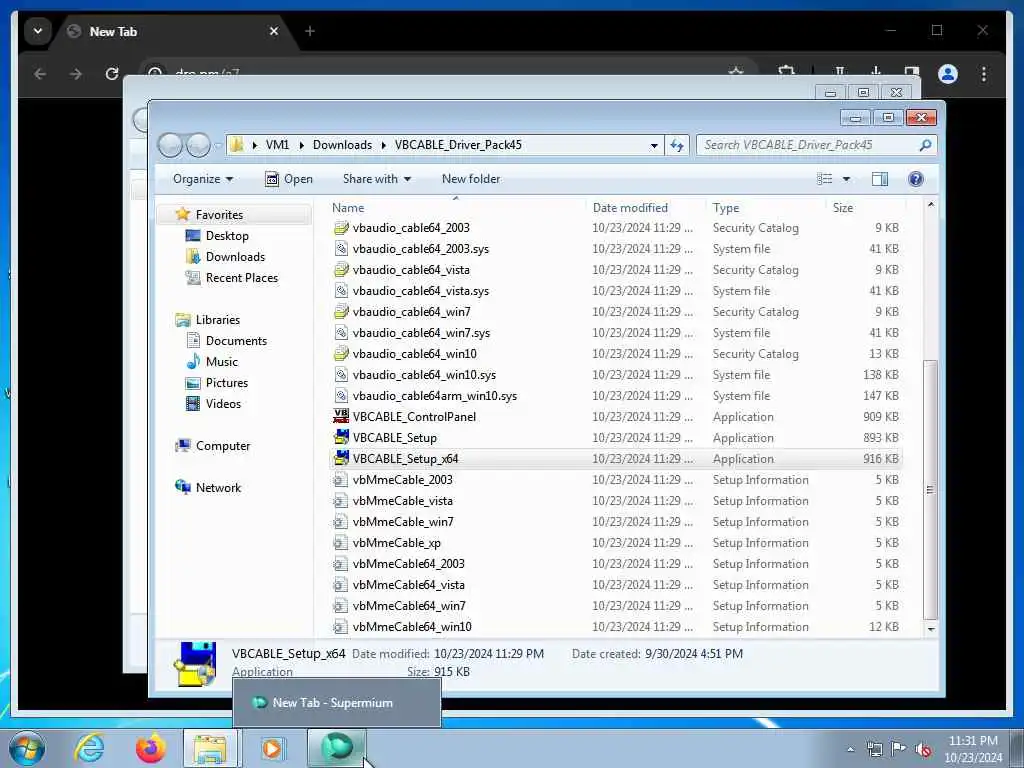Show hidden tray icons arrow
The image size is (1024, 768).
click(850, 749)
